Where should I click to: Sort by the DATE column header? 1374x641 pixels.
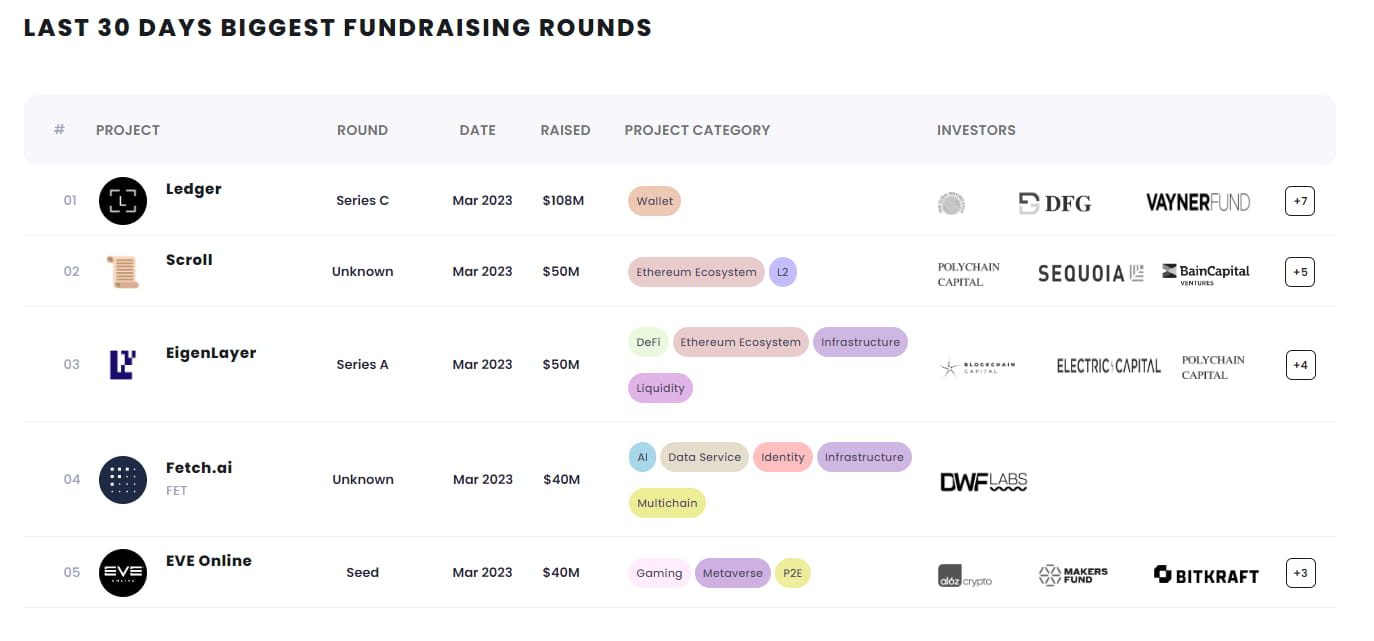[477, 130]
